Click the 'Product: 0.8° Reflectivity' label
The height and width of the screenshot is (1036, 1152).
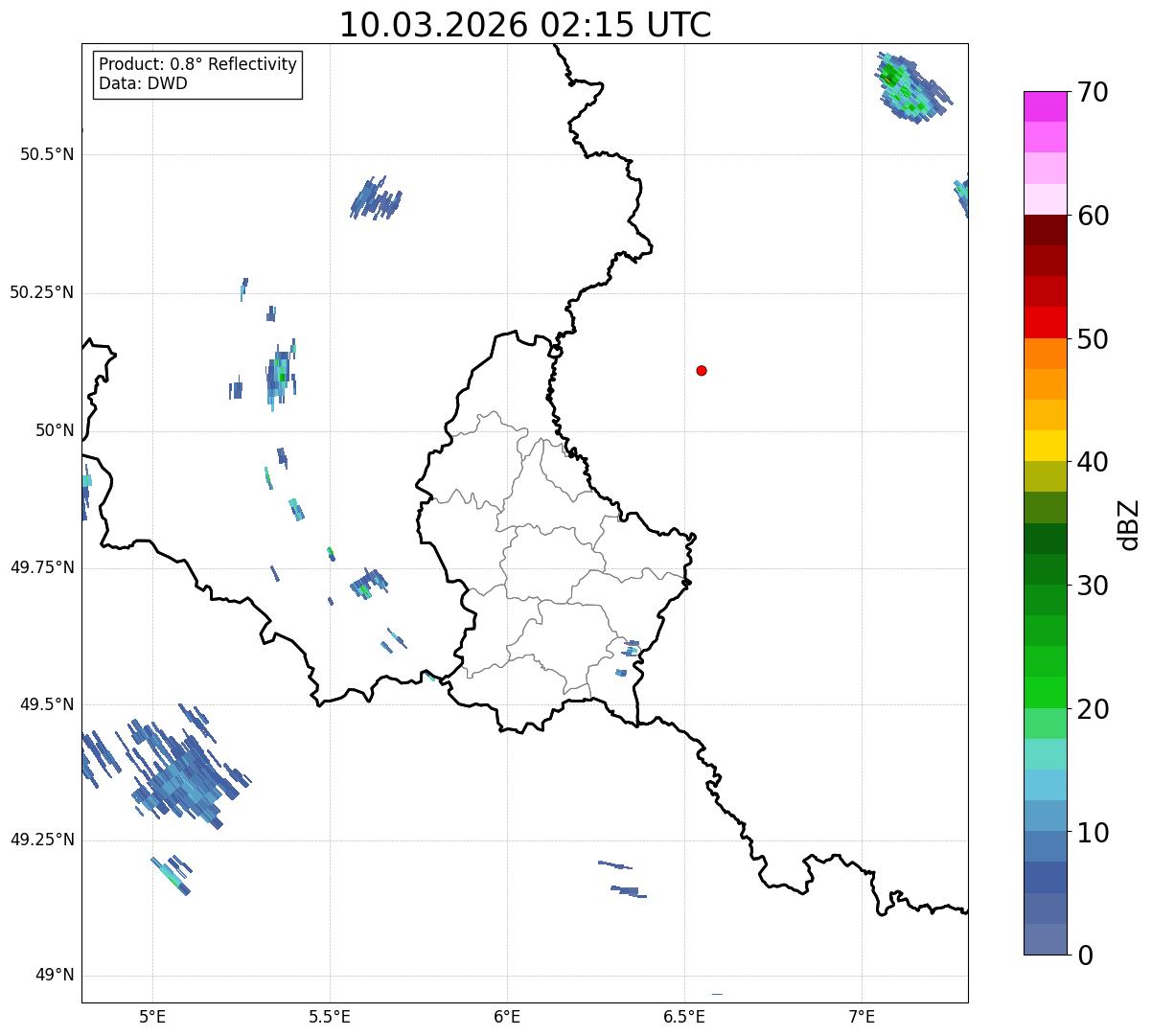[x=198, y=64]
